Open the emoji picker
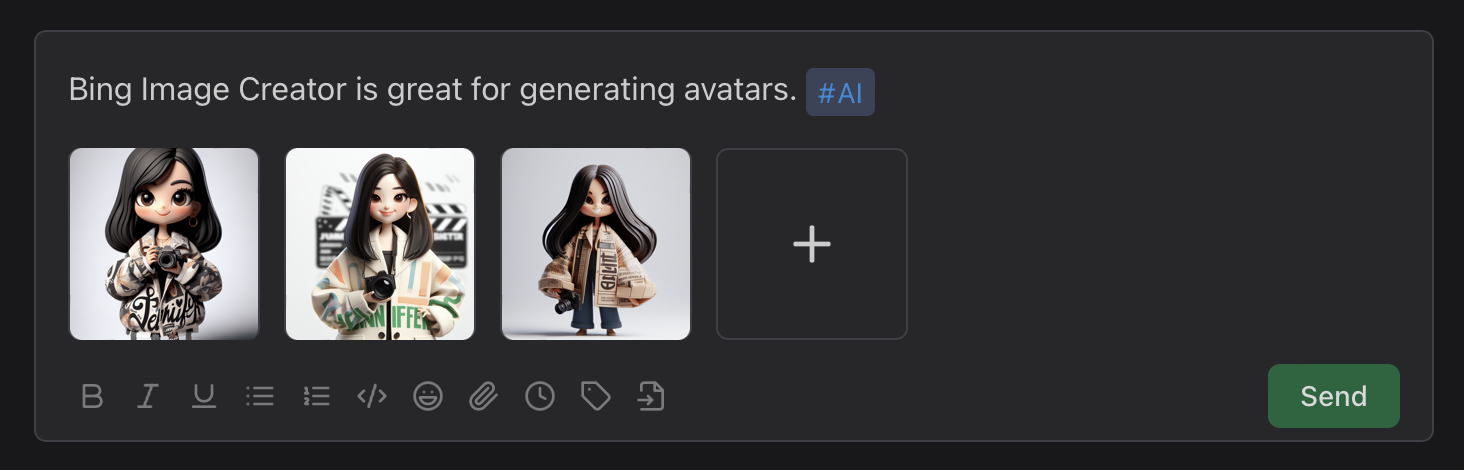 click(428, 397)
